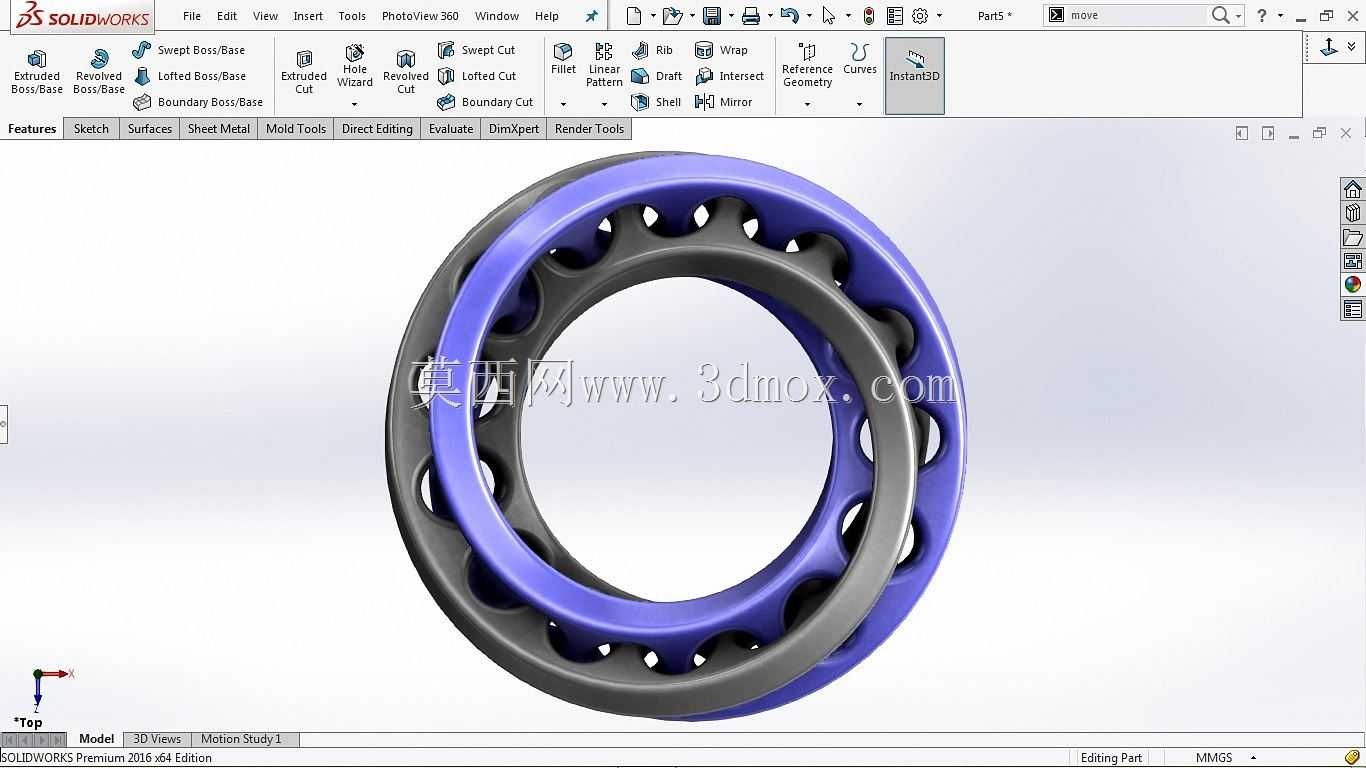The image size is (1366, 768).
Task: Open the Insert menu
Action: 308,16
